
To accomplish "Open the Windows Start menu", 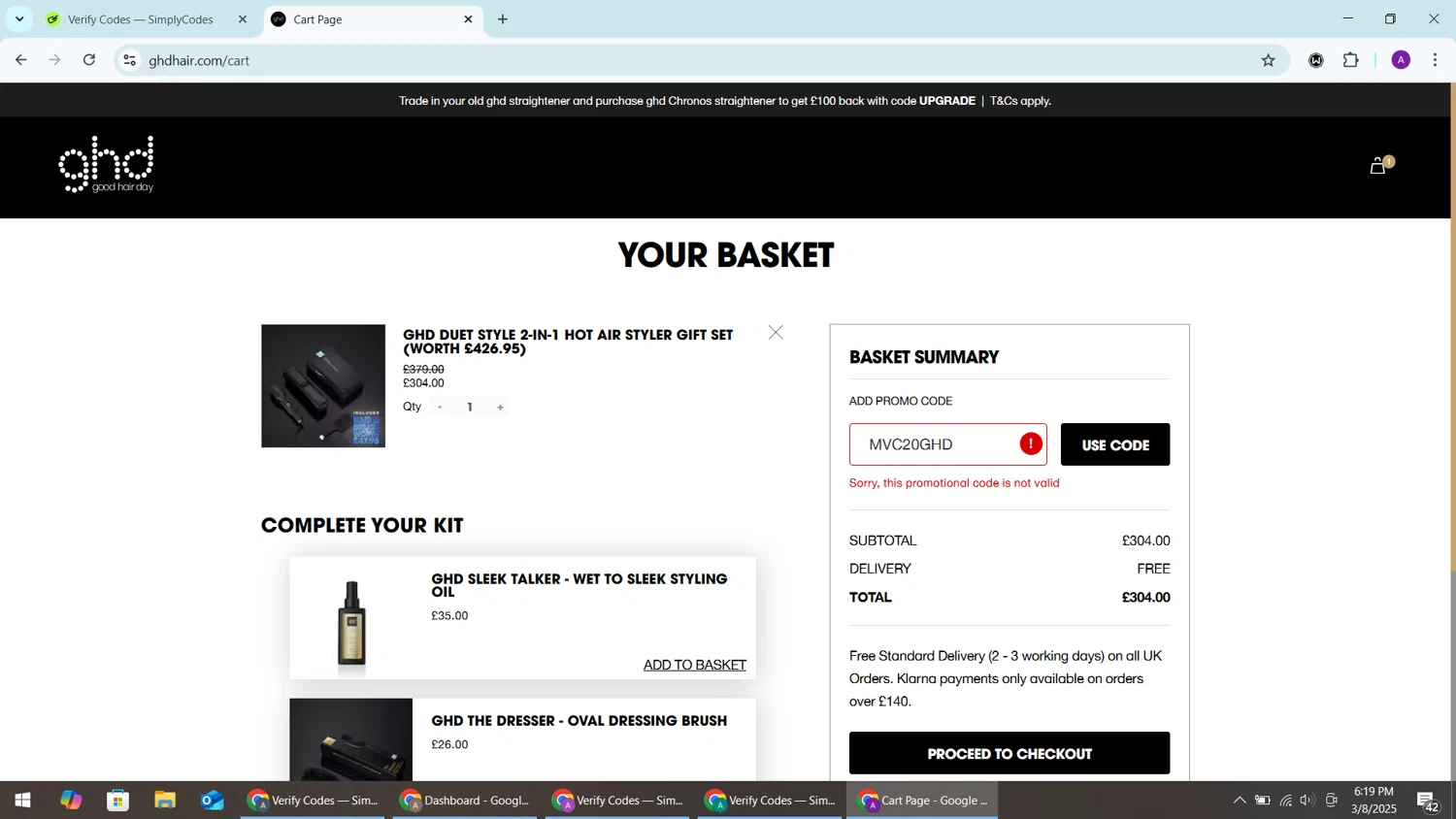I will click(x=23, y=801).
